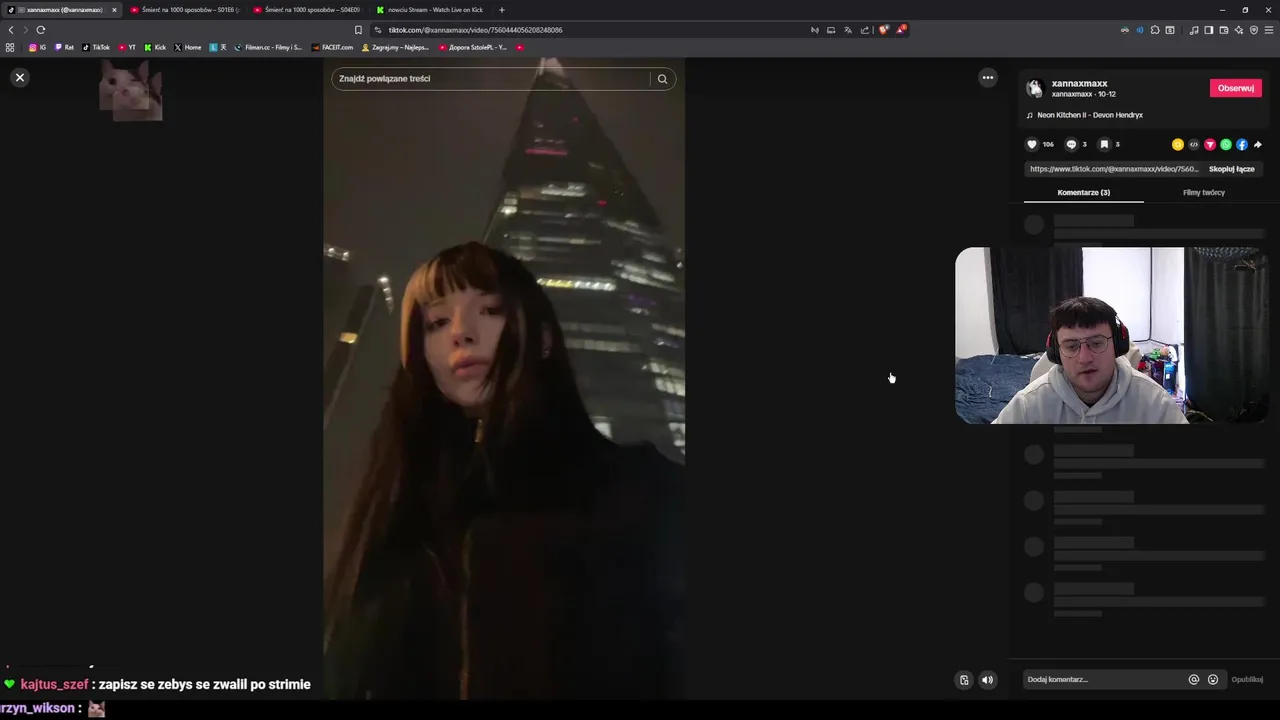
Task: Switch to nowciu Stream Kick tab
Action: [x=430, y=9]
